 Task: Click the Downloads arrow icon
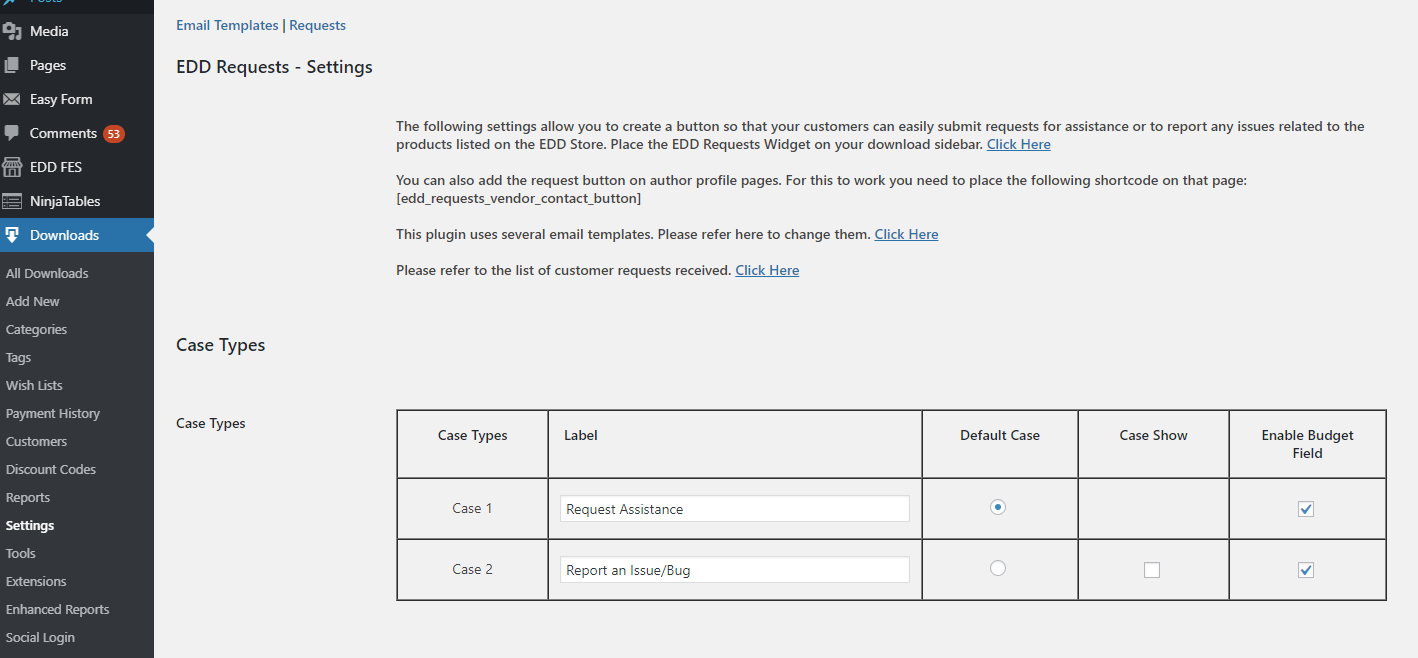[12, 235]
